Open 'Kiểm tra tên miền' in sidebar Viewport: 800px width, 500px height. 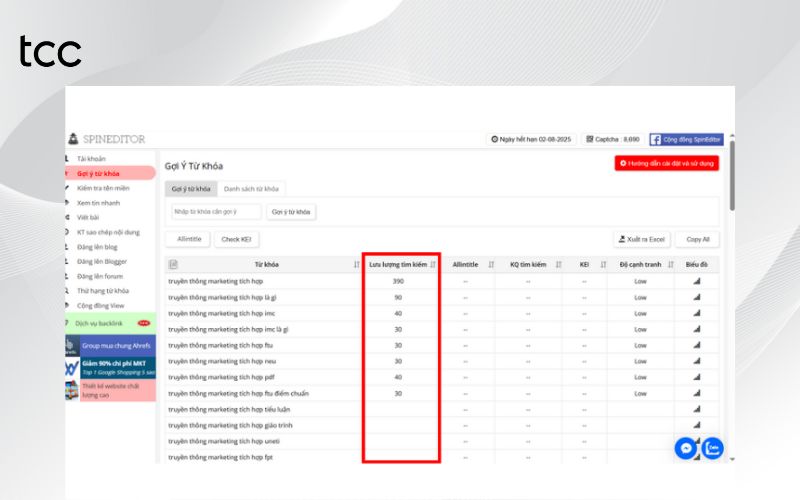click(x=105, y=188)
